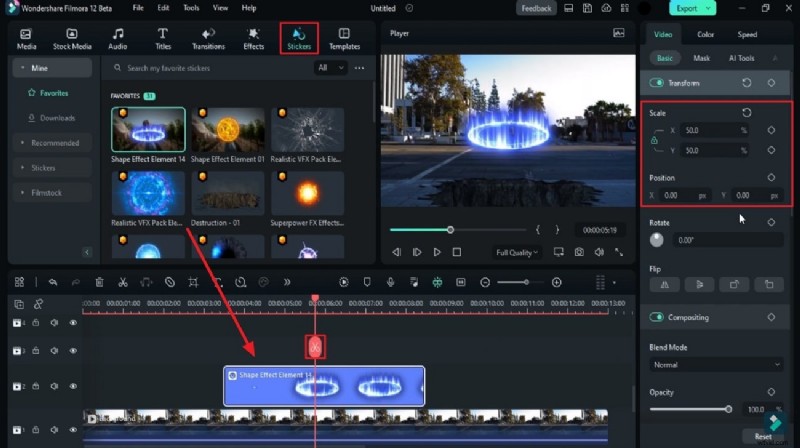Viewport: 800px width, 448px height.
Task: Click the fullscreen expand icon
Action: 619,252
